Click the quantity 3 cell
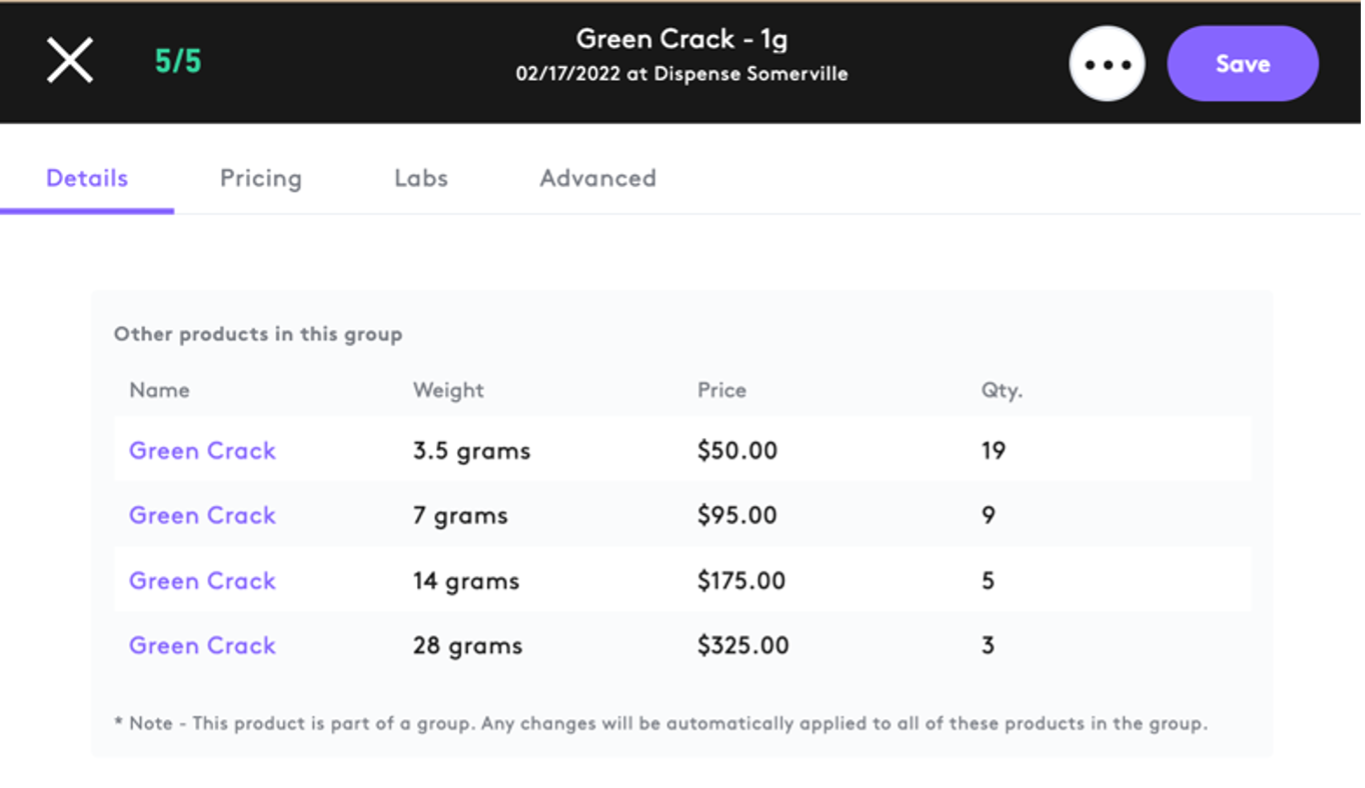Screen dimensions: 1365x788 click(988, 645)
